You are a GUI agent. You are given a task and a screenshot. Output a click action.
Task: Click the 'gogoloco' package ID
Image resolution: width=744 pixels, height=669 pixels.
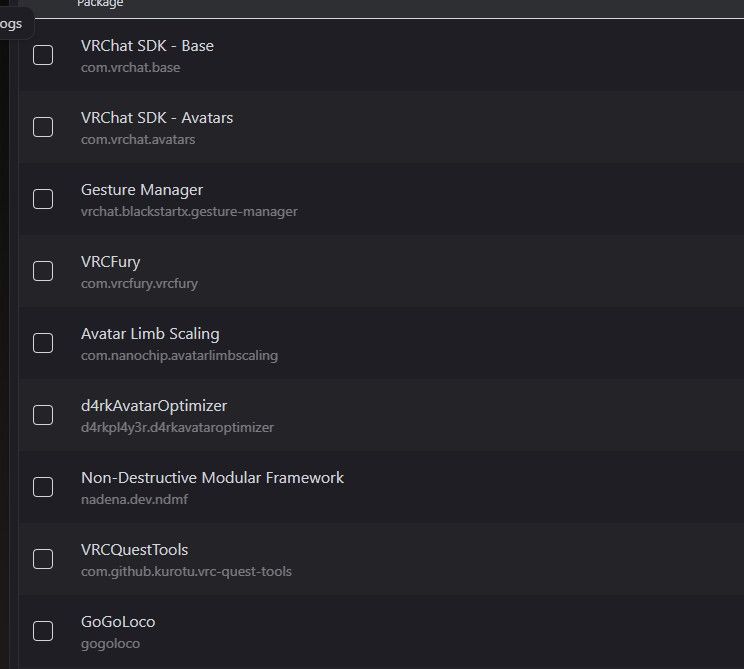click(111, 644)
